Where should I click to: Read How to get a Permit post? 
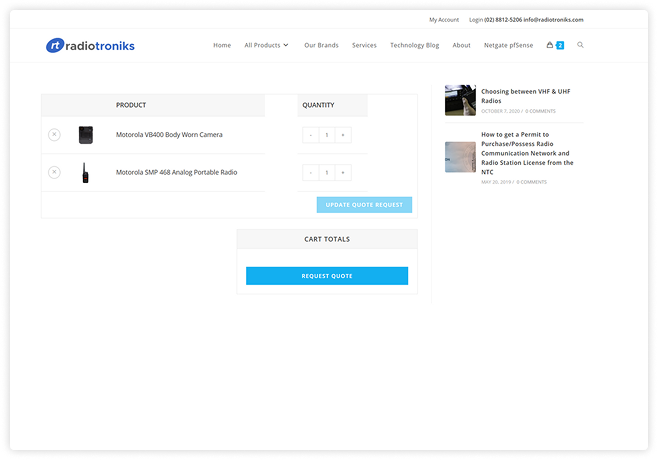pyautogui.click(x=527, y=153)
